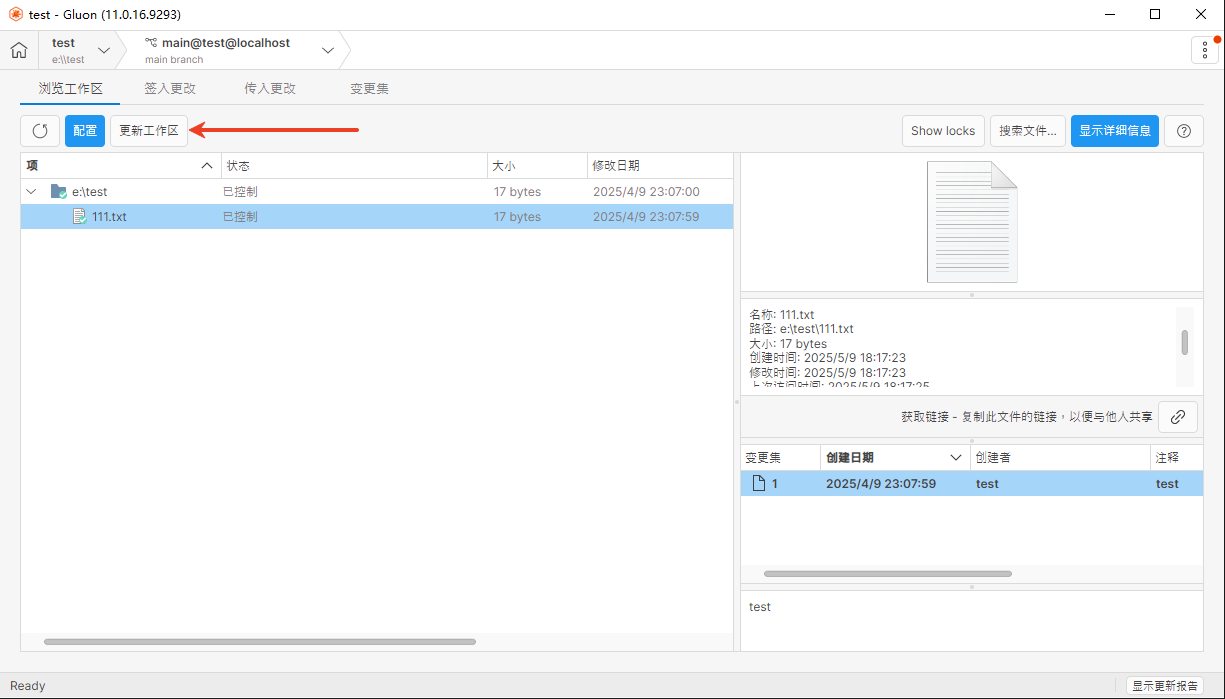Collapse the e:\test tree node
1225x699 pixels.
tap(32, 192)
